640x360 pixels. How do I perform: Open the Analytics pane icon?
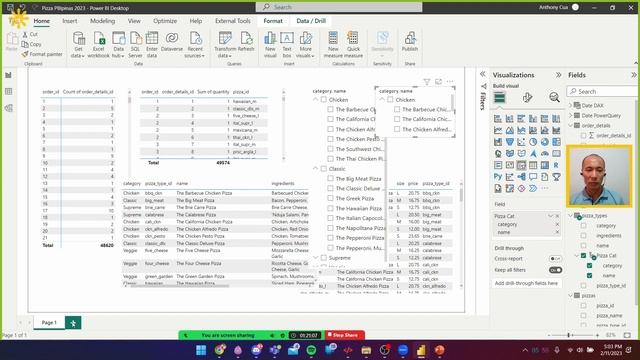(554, 97)
